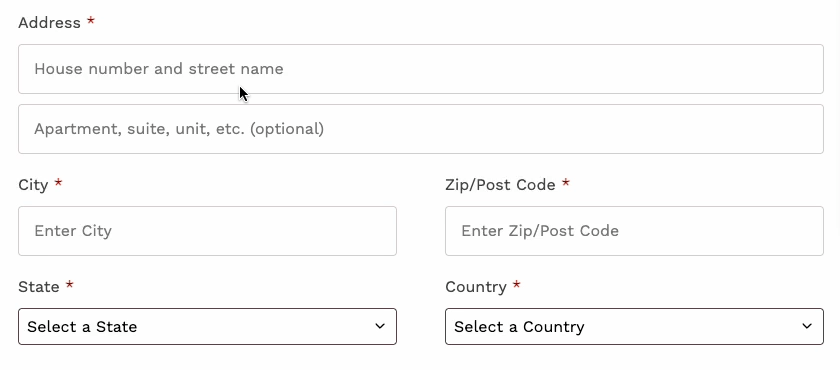Click the 'Select a Country' text

click(519, 327)
